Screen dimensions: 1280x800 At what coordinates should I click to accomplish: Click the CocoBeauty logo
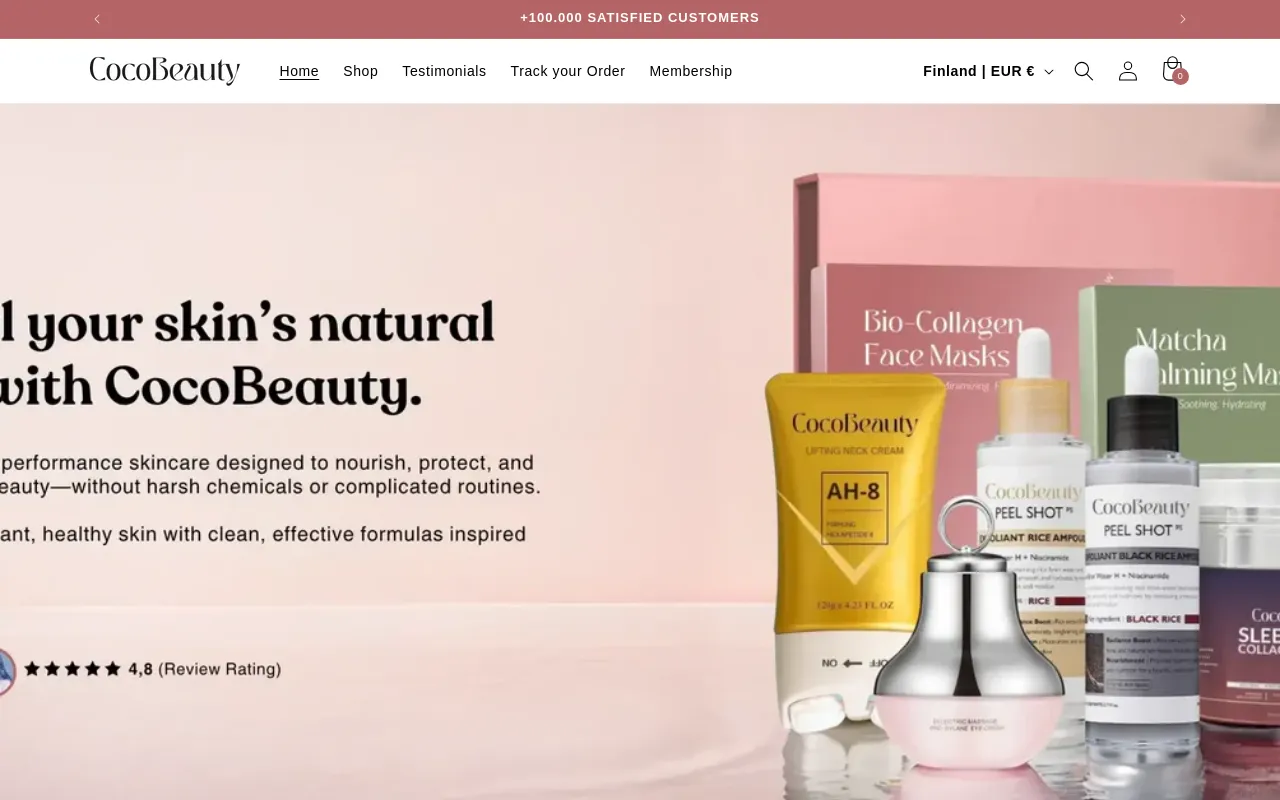165,71
